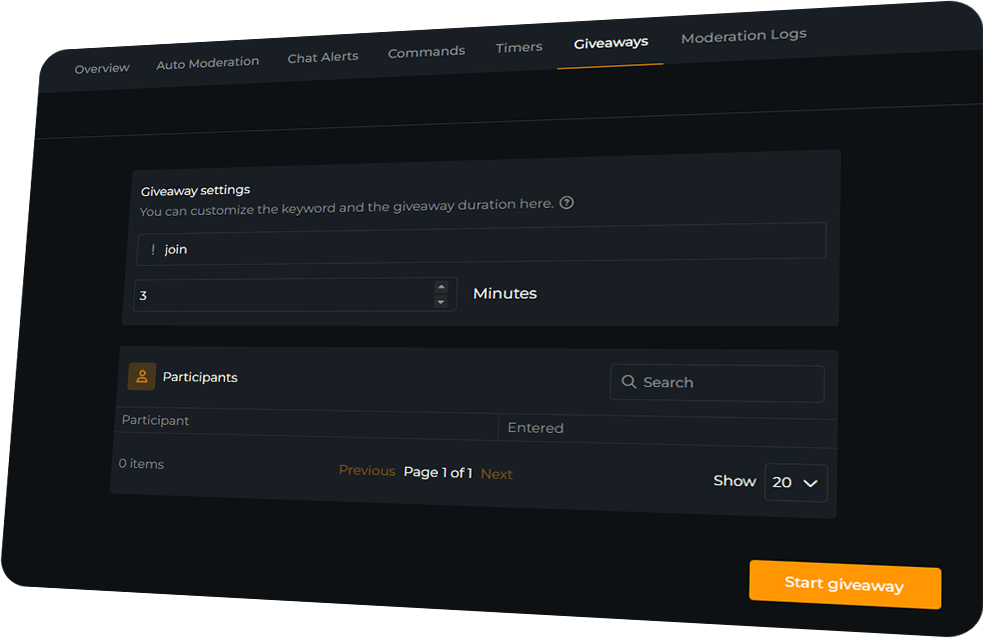This screenshot has height=638, width=983.
Task: Select the Giveaways tab
Action: click(x=611, y=43)
